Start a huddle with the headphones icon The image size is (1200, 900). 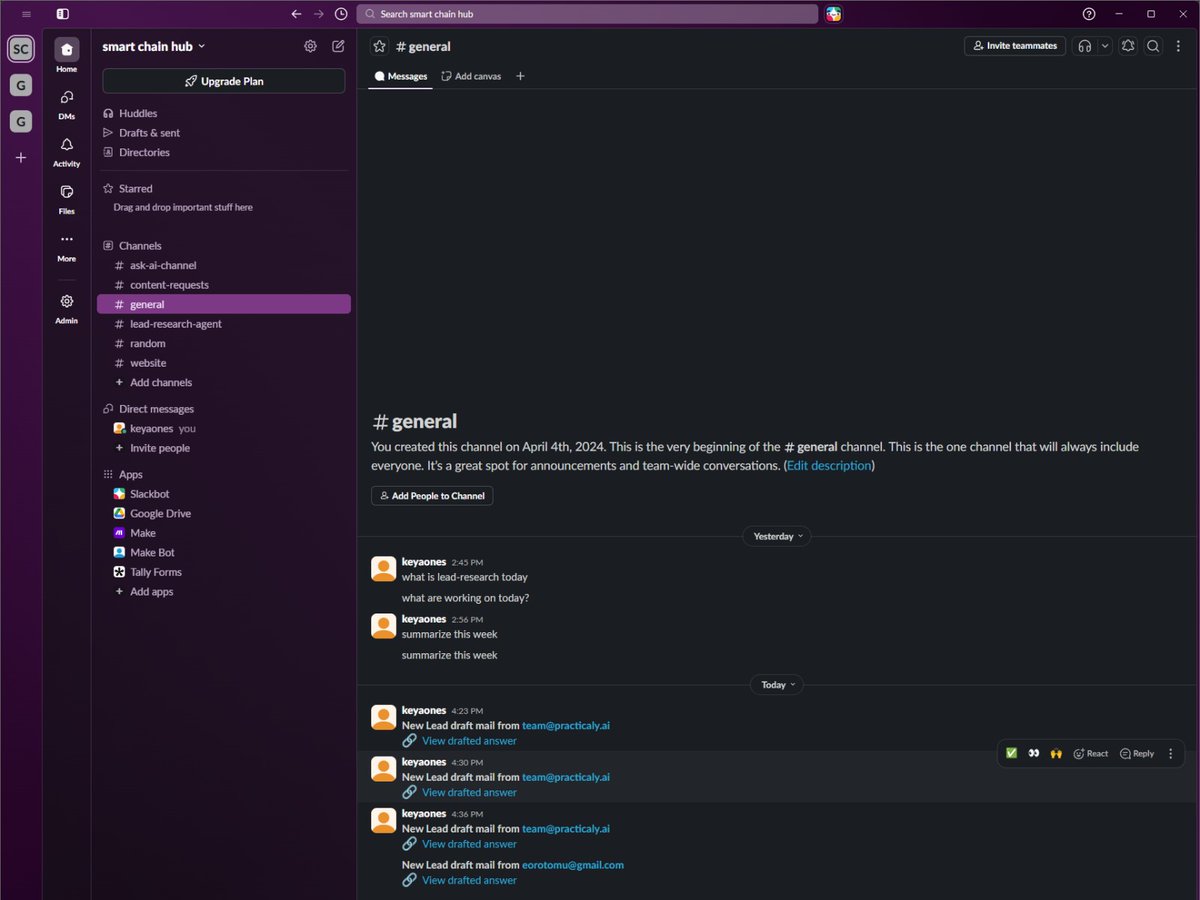pyautogui.click(x=1084, y=46)
